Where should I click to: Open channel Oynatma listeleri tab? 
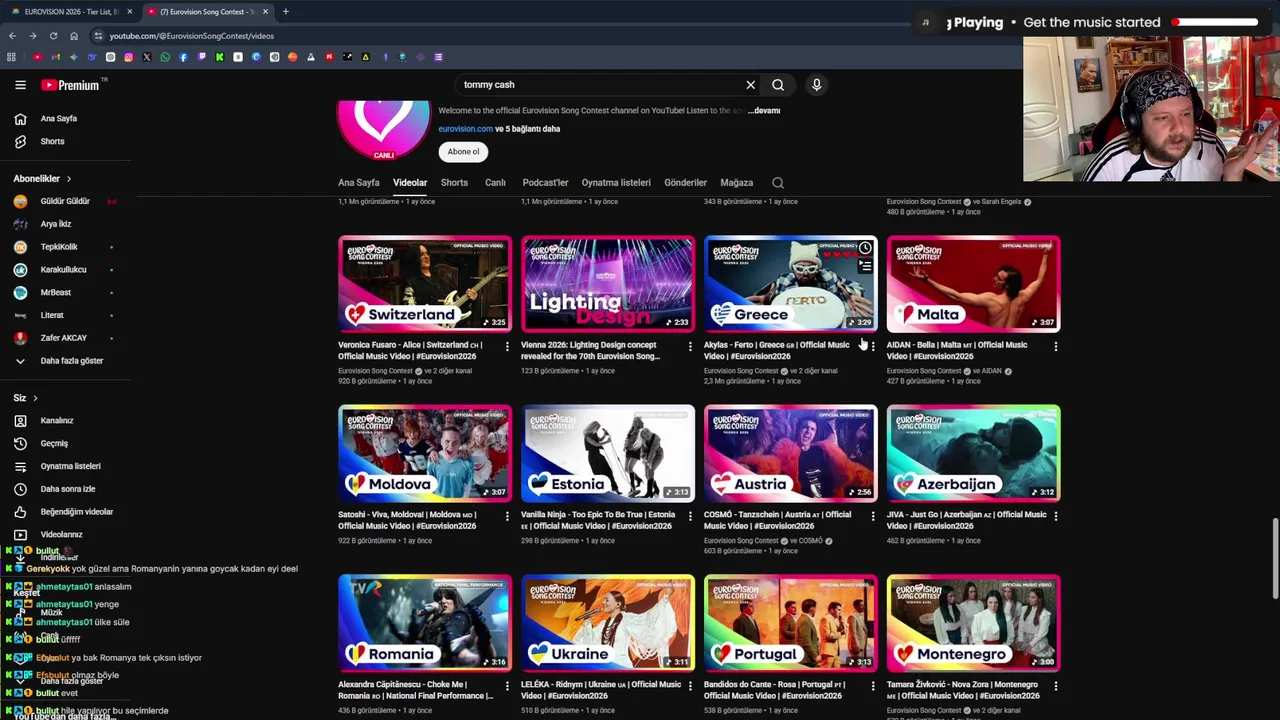[616, 183]
